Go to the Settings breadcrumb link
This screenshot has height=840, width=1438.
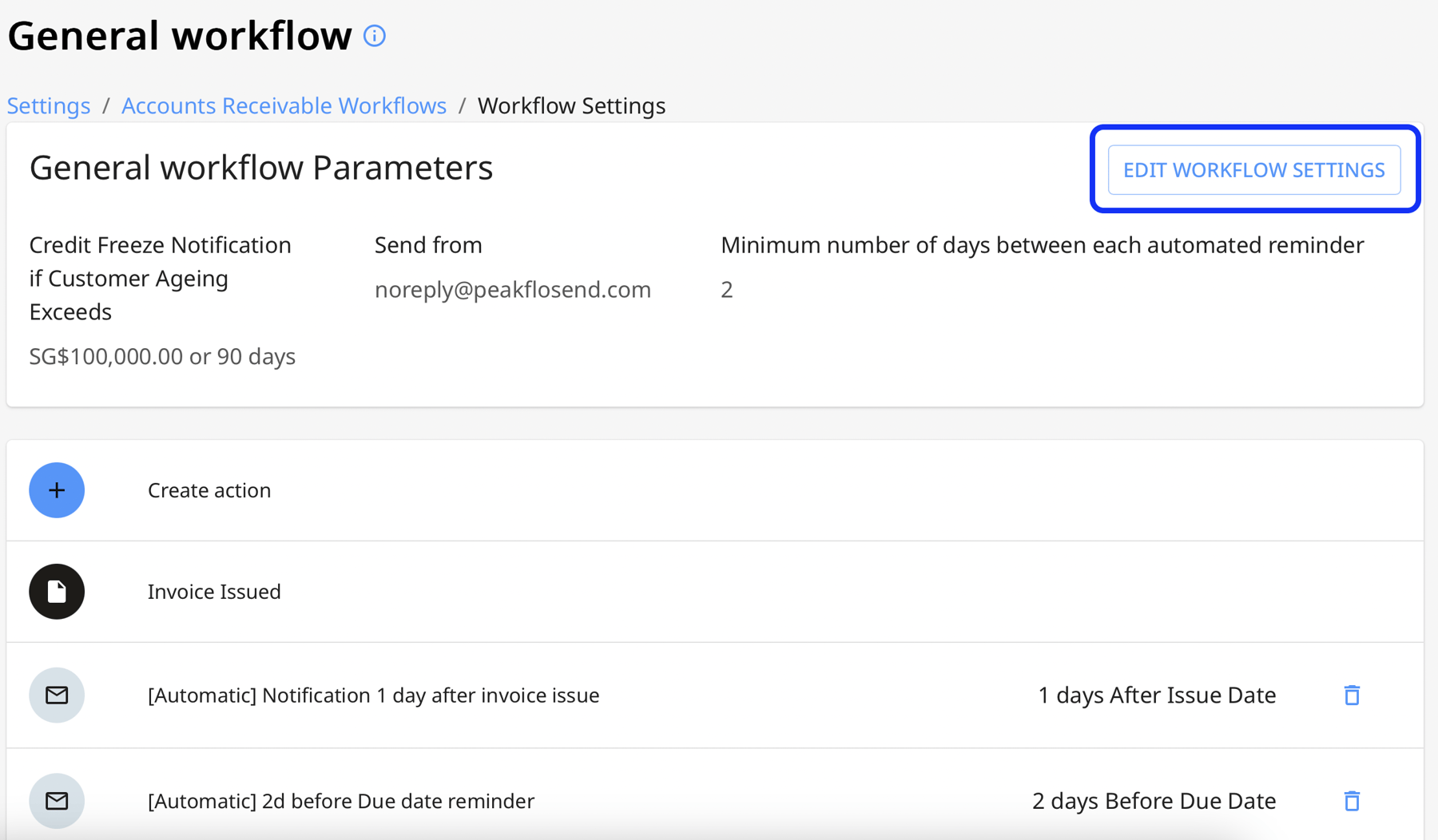pos(49,105)
